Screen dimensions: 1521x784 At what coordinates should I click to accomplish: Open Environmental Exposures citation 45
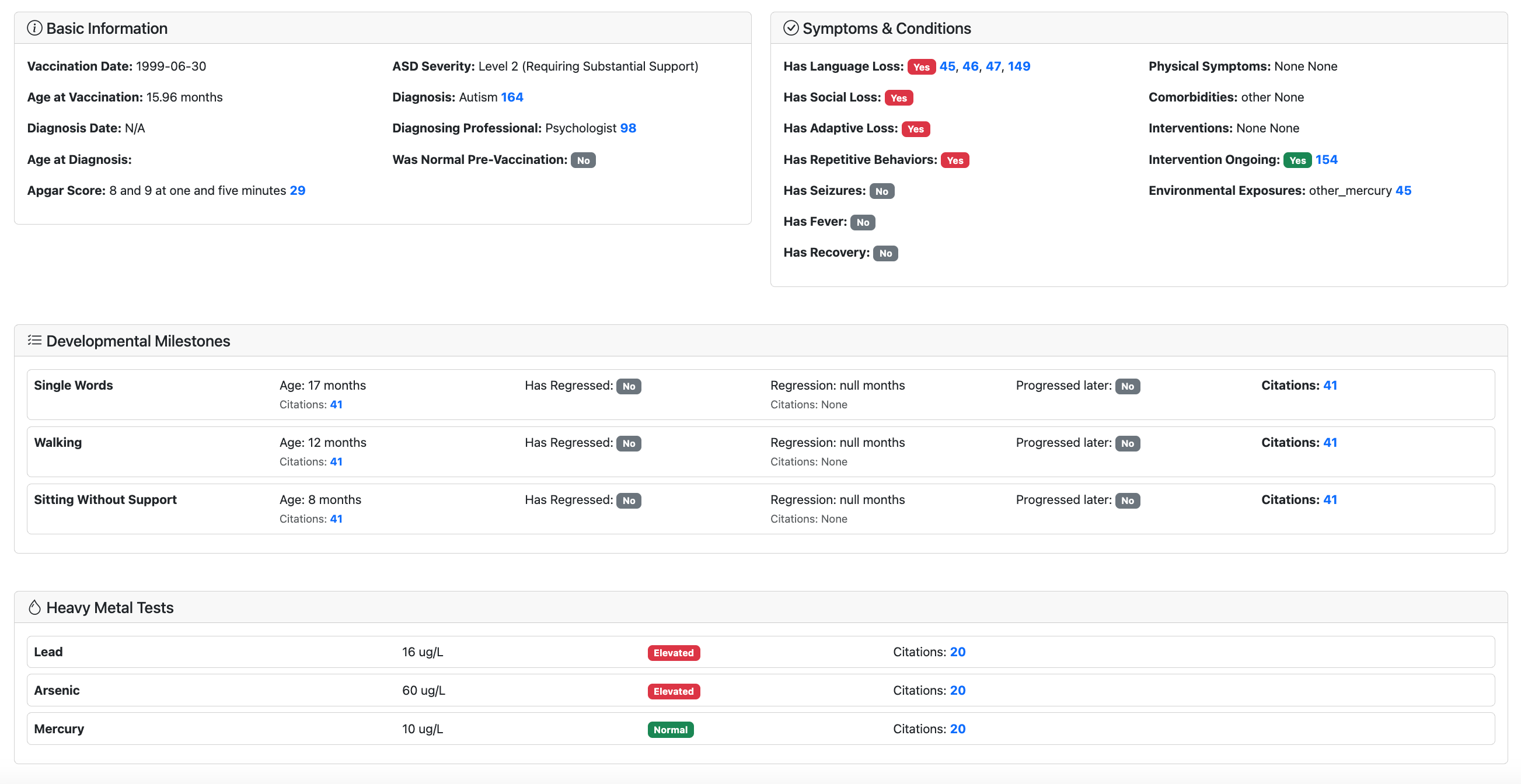1403,191
